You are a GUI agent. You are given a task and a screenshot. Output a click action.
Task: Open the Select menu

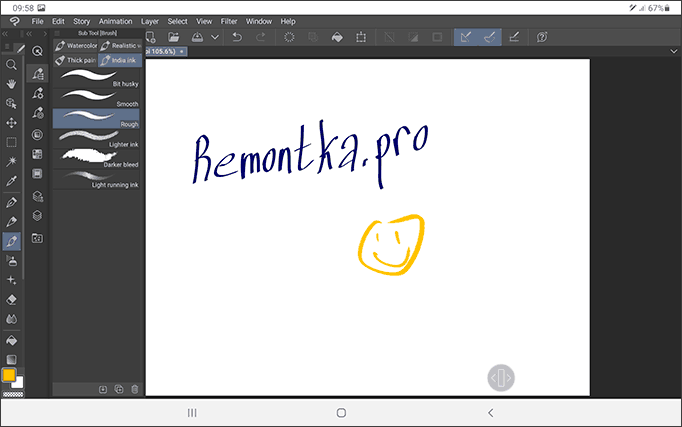pyautogui.click(x=177, y=21)
